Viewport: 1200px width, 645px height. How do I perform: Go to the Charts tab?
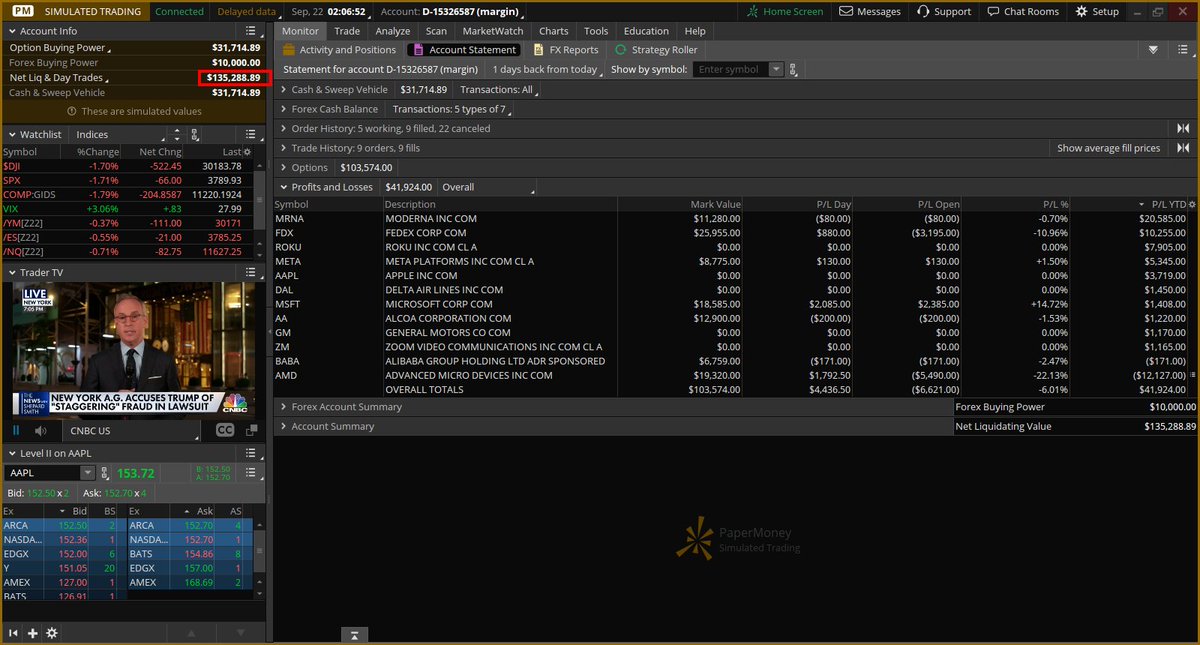tap(553, 31)
